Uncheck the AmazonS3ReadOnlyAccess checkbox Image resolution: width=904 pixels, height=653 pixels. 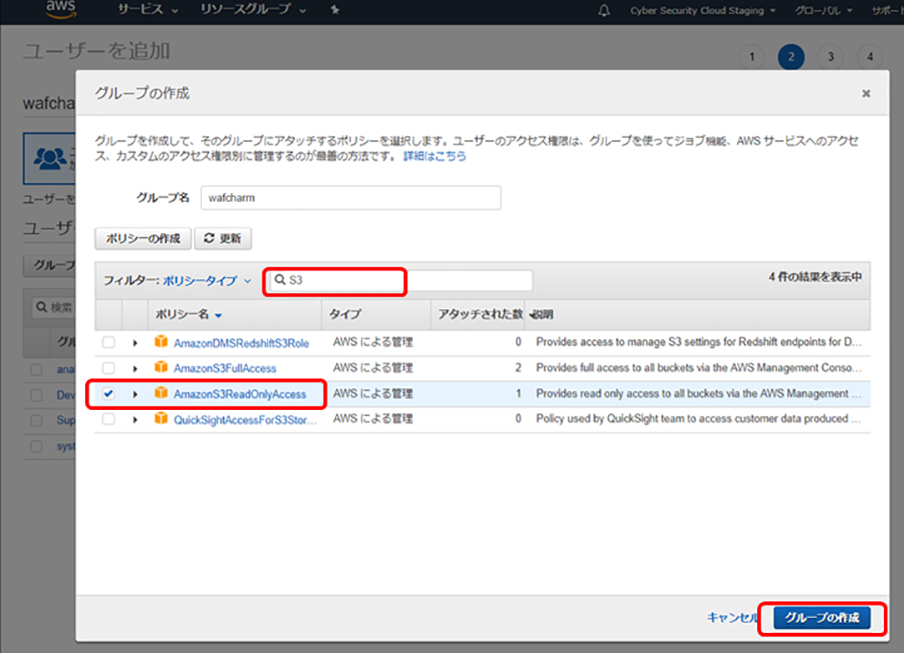click(x=108, y=394)
